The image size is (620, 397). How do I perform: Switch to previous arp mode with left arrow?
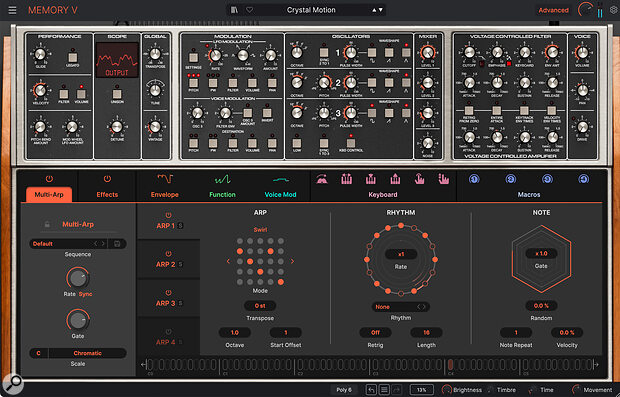click(x=228, y=261)
